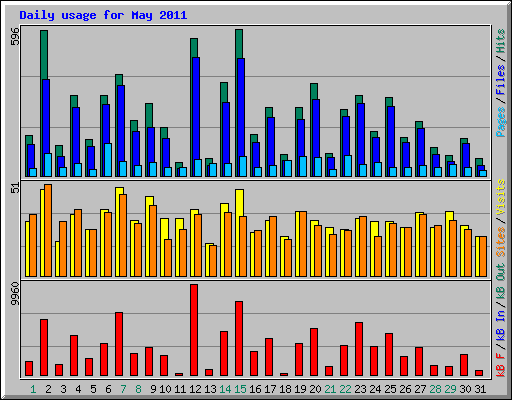Select day 24 label on the x-axis

(375, 389)
